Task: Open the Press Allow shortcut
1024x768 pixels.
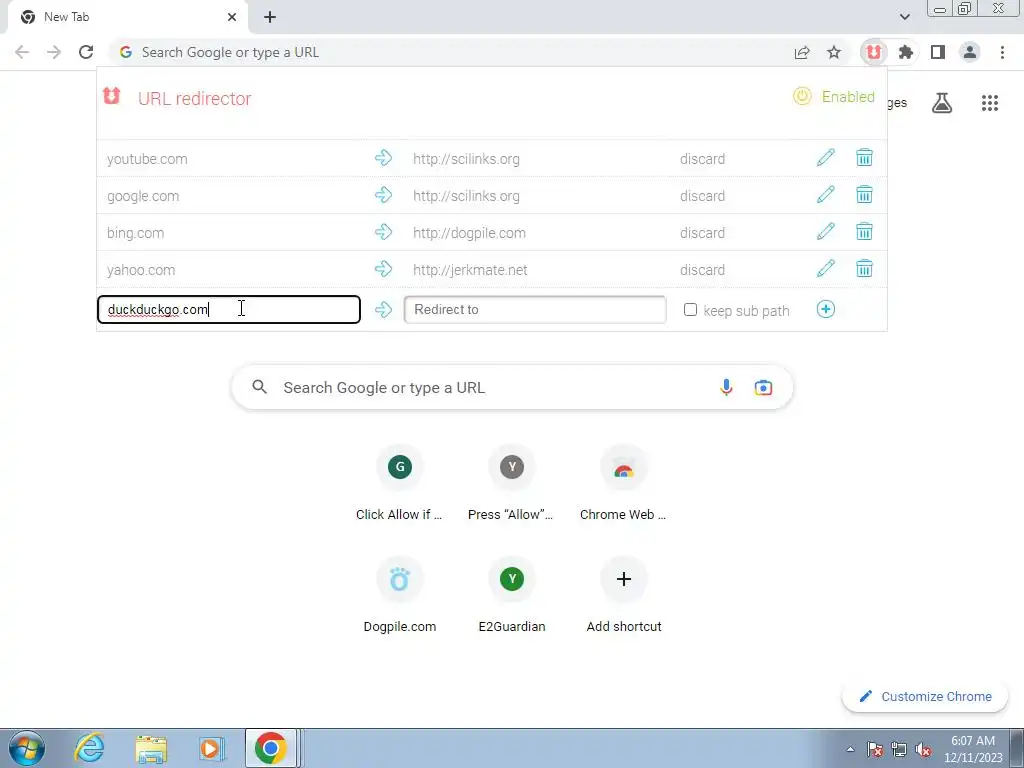Action: [x=511, y=484]
